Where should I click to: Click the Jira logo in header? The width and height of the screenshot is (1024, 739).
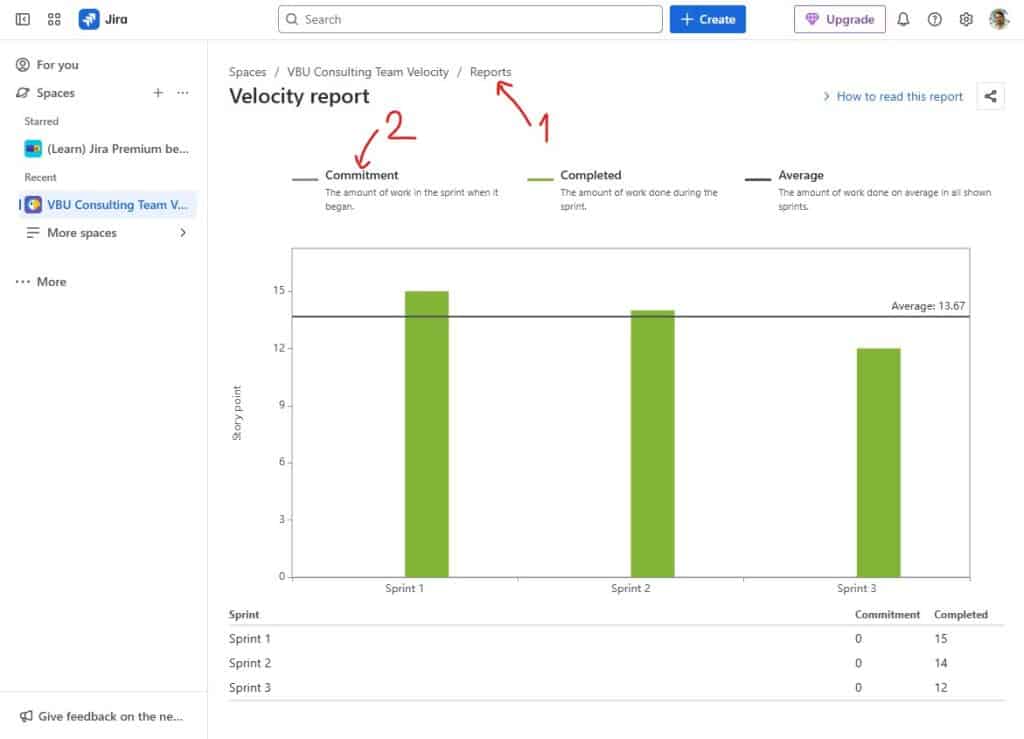click(103, 19)
